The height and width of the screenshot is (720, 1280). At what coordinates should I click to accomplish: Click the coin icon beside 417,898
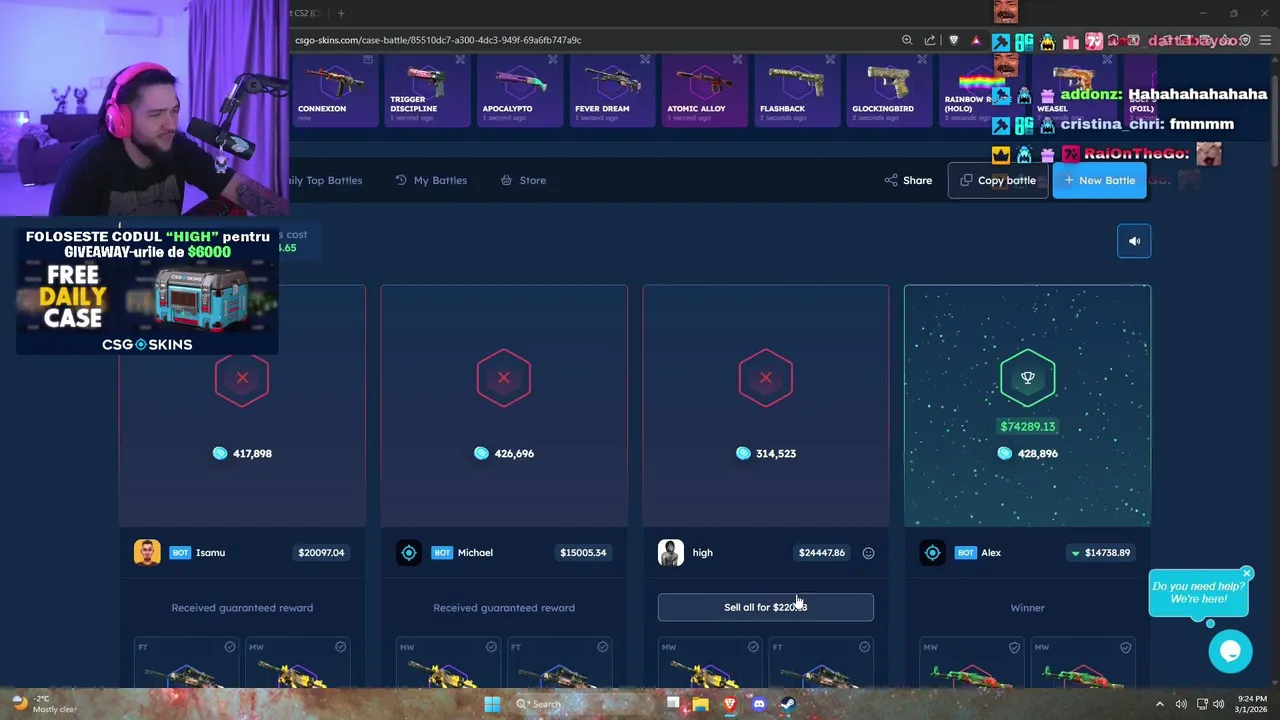219,453
